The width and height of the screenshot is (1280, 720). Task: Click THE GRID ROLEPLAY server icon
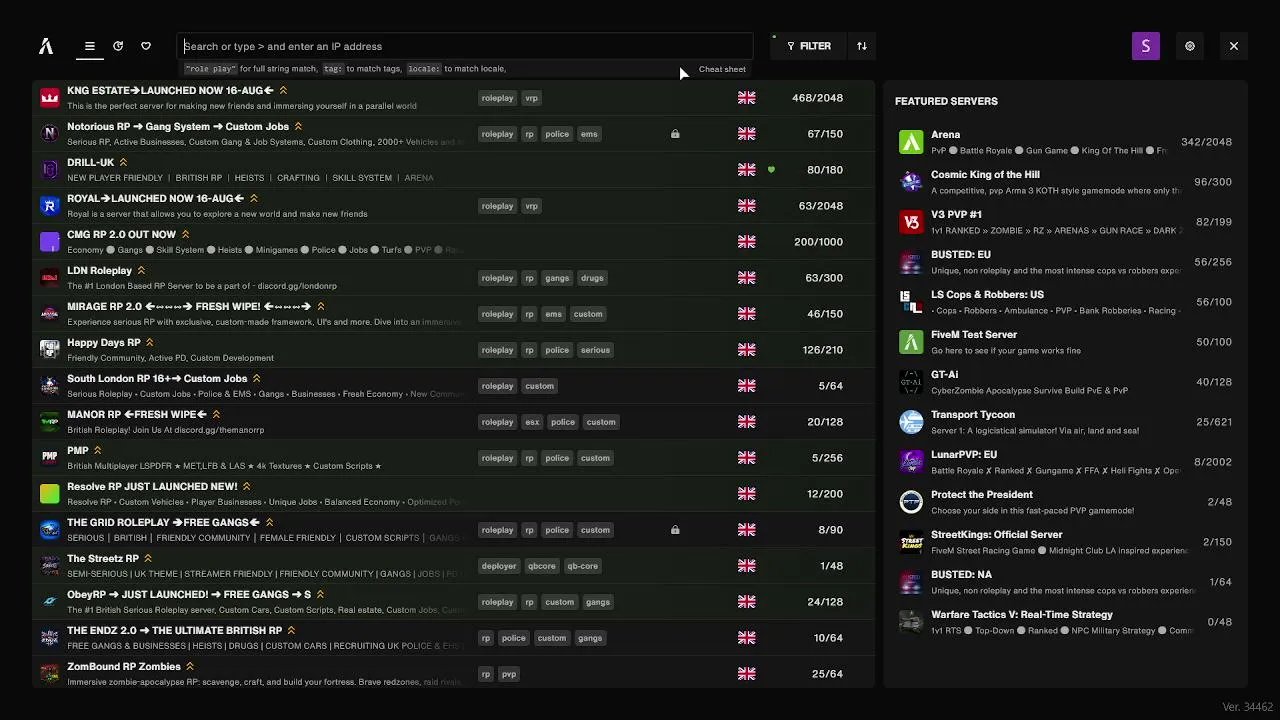49,530
